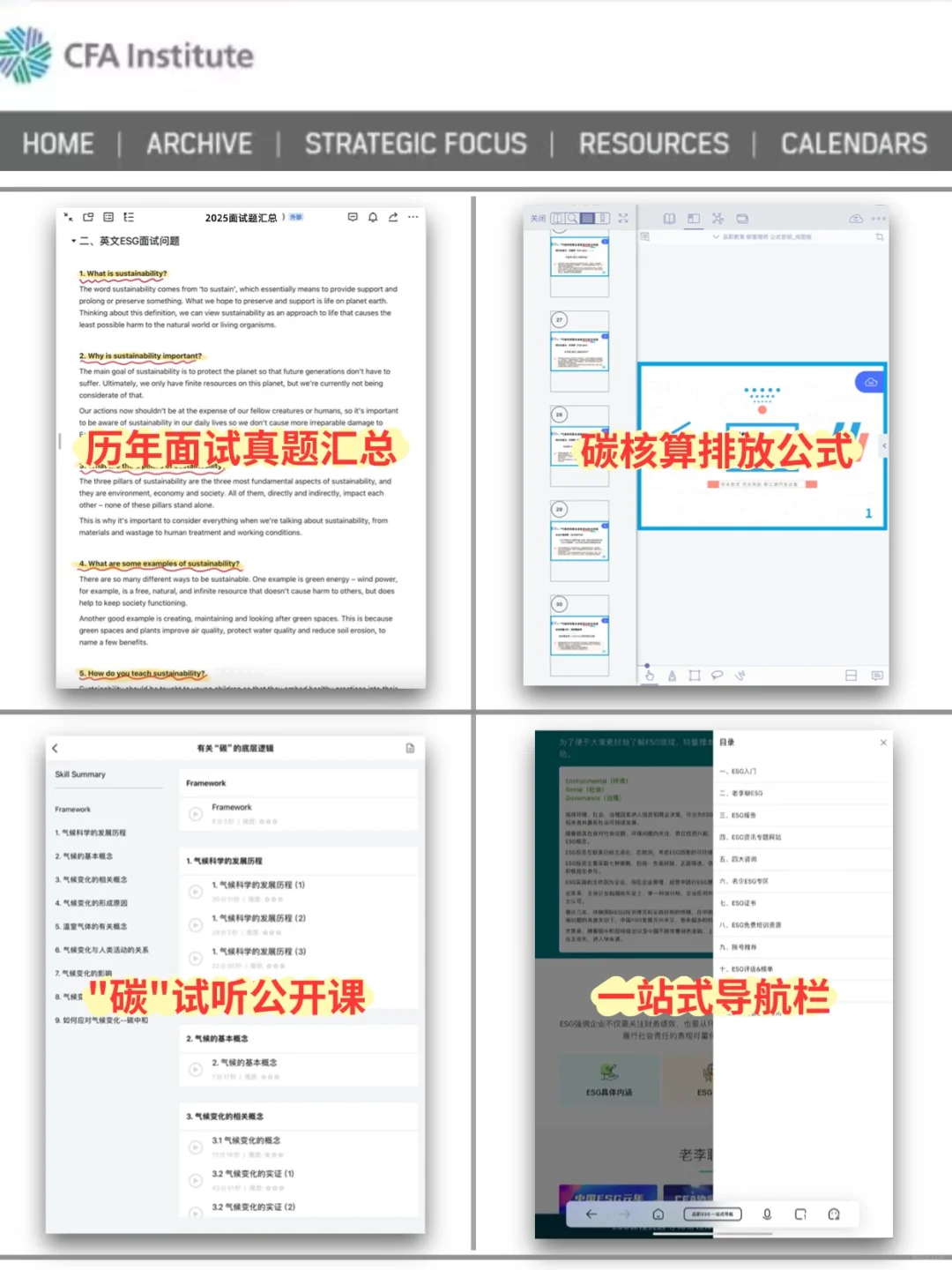Click the tabs icon in browser bottom bar
Screen dimensions: 952x1270
point(800,1214)
